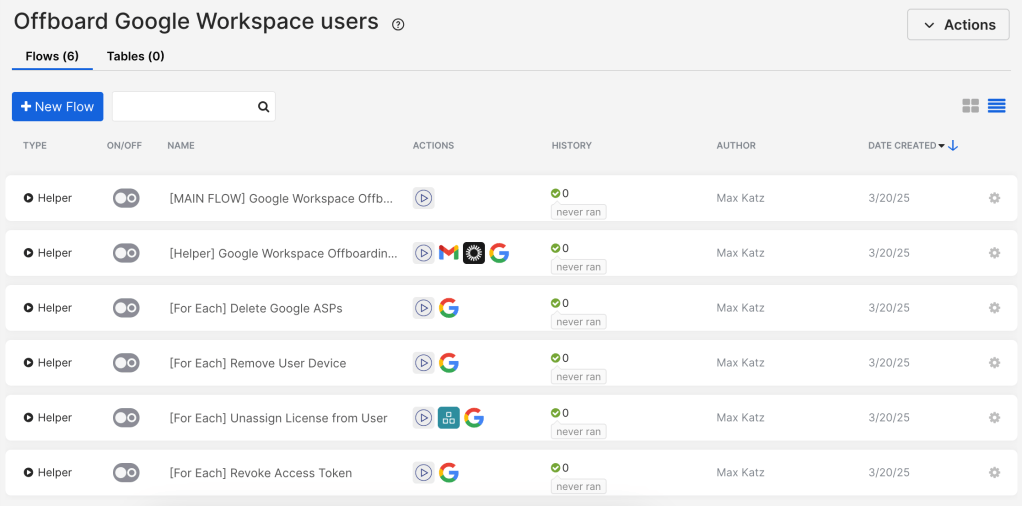Open settings gear for Revoke Access Token
The height and width of the screenshot is (506, 1022).
point(994,473)
